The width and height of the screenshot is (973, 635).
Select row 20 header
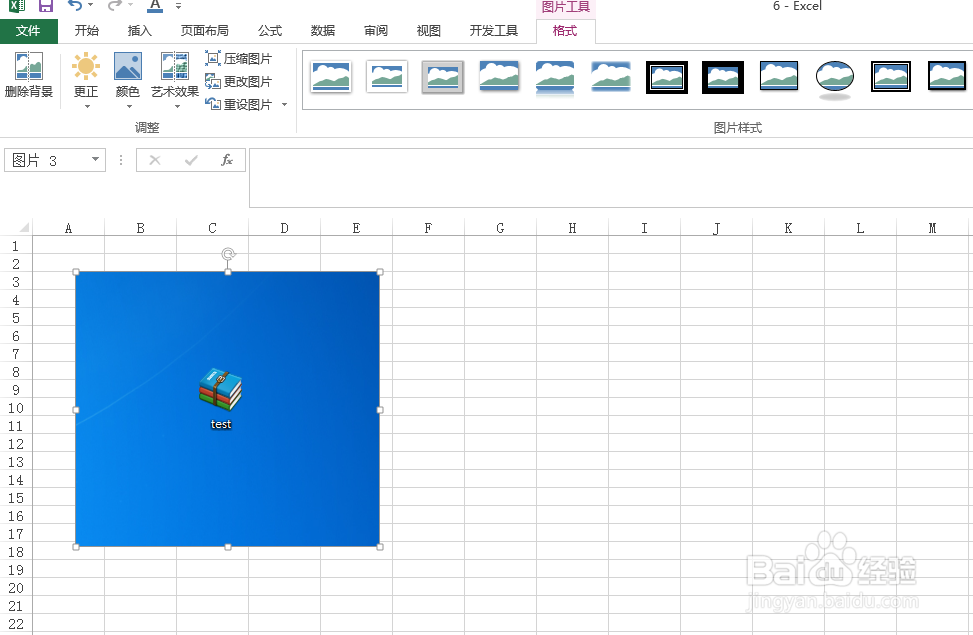coord(16,587)
